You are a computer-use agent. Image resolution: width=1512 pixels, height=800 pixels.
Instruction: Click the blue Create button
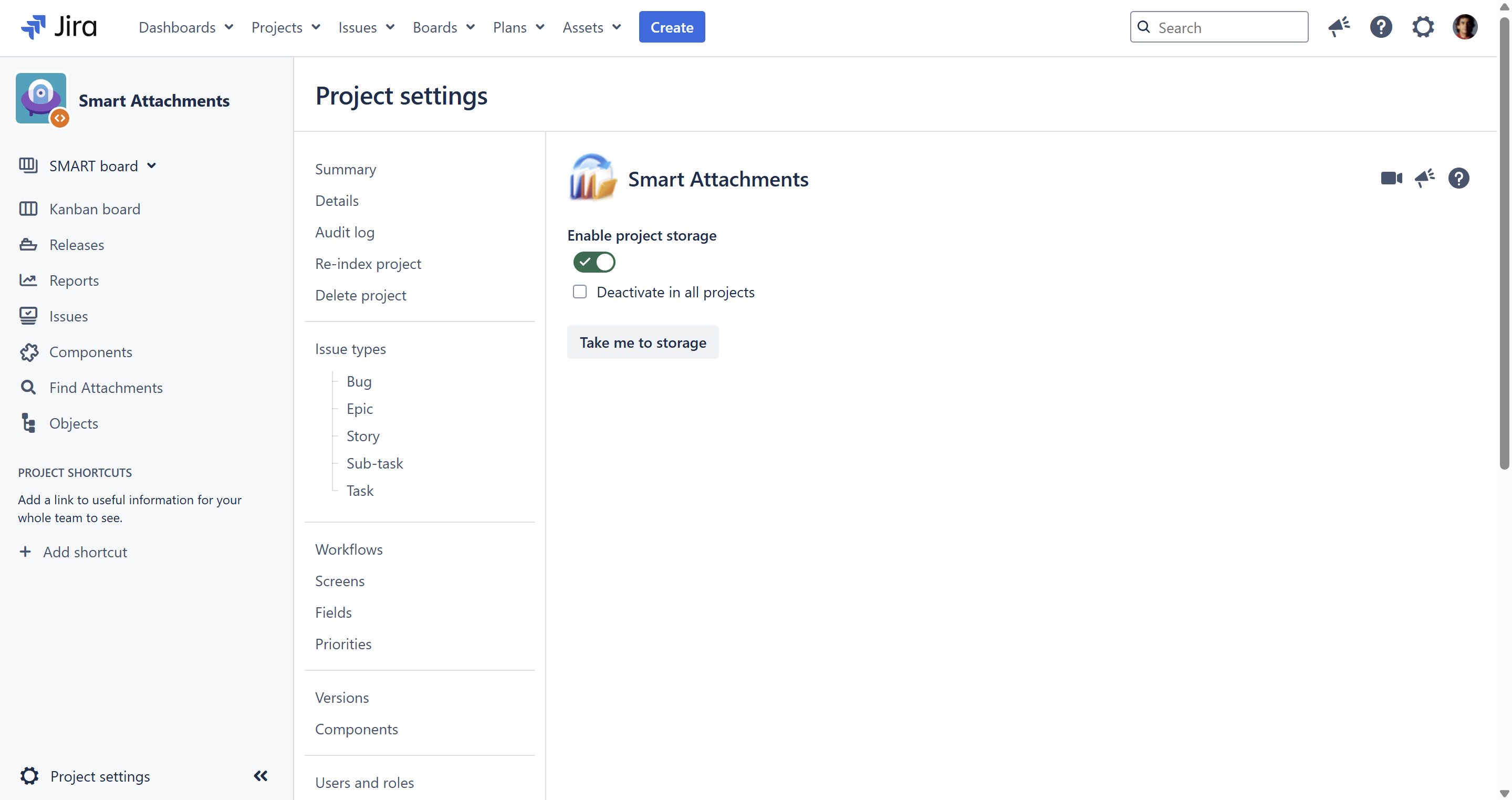point(672,27)
